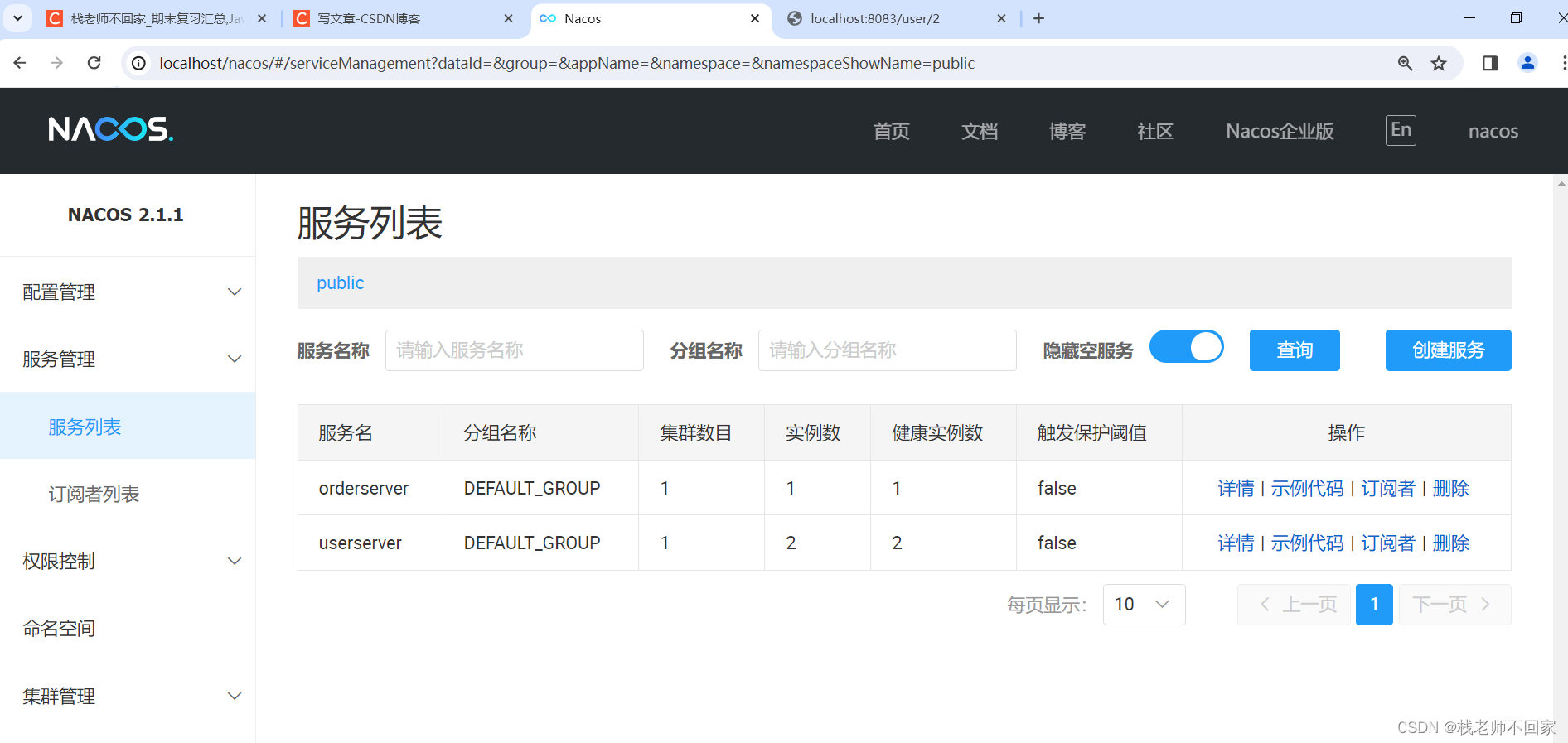Switch language with the En button
The height and width of the screenshot is (743, 1568).
tap(1401, 130)
